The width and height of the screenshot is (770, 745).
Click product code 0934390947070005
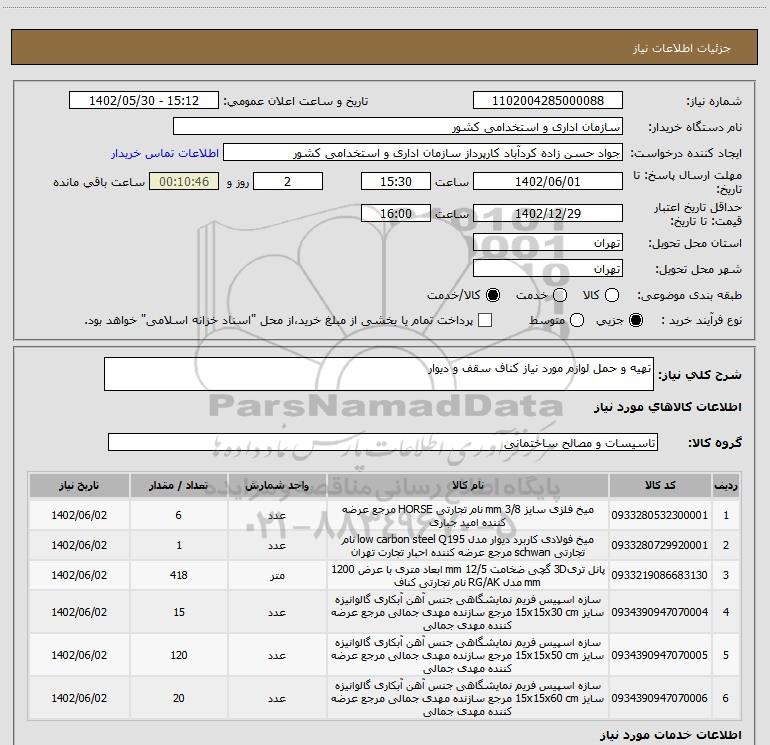click(660, 655)
